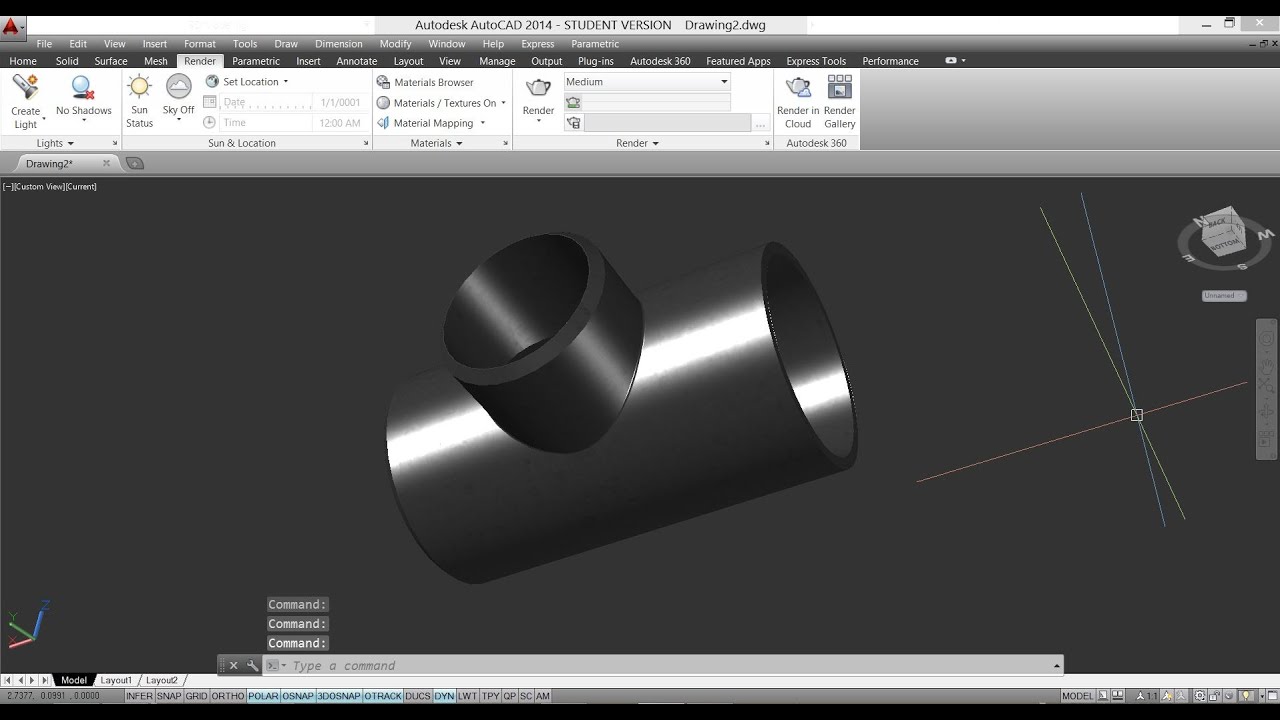Open the render quality Medium dropdown
Screen dimensions: 1280x720
[647, 82]
